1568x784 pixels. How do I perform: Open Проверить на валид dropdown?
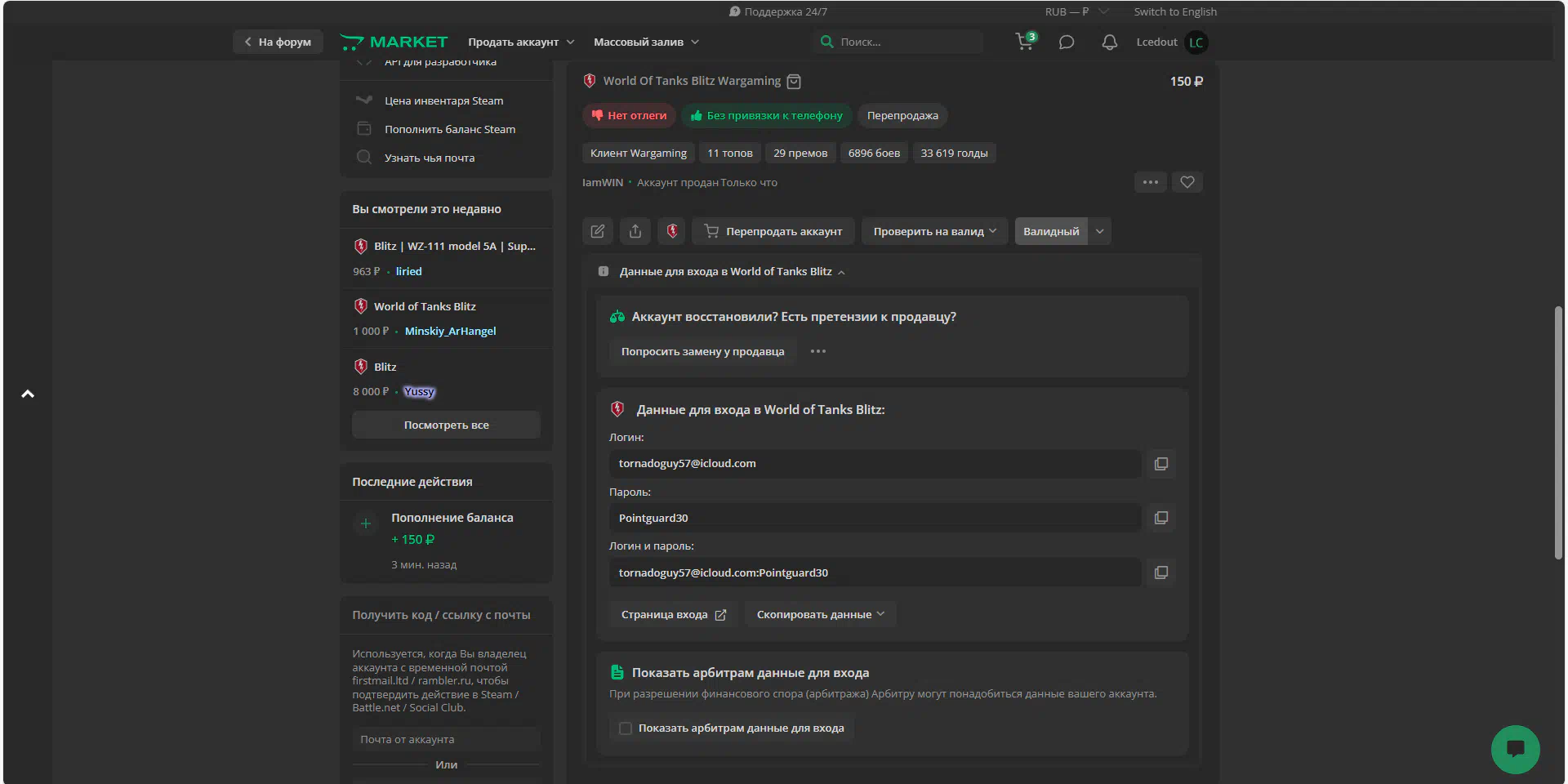click(934, 231)
